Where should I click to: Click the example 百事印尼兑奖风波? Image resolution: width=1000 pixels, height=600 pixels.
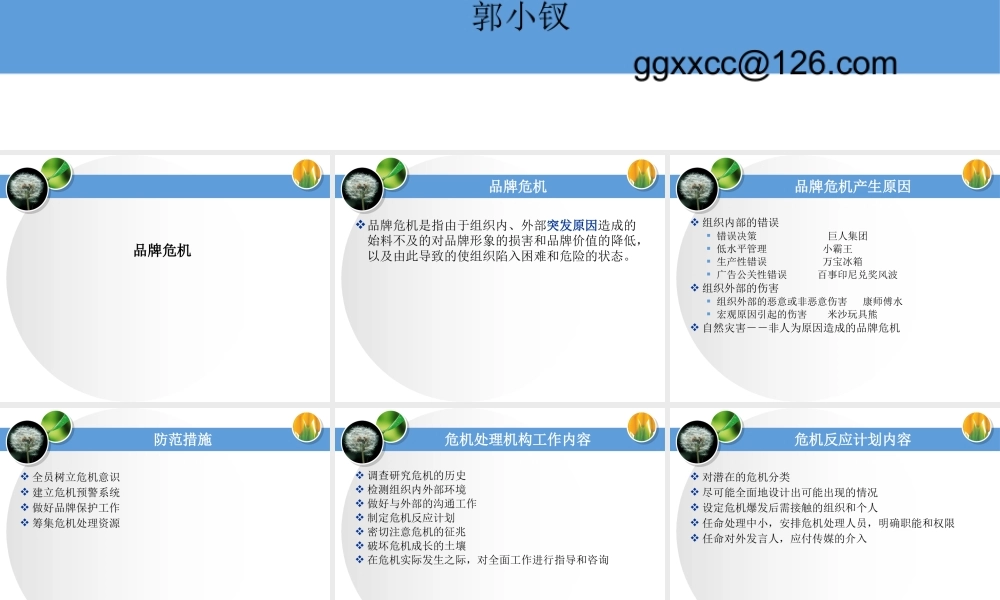(x=857, y=275)
